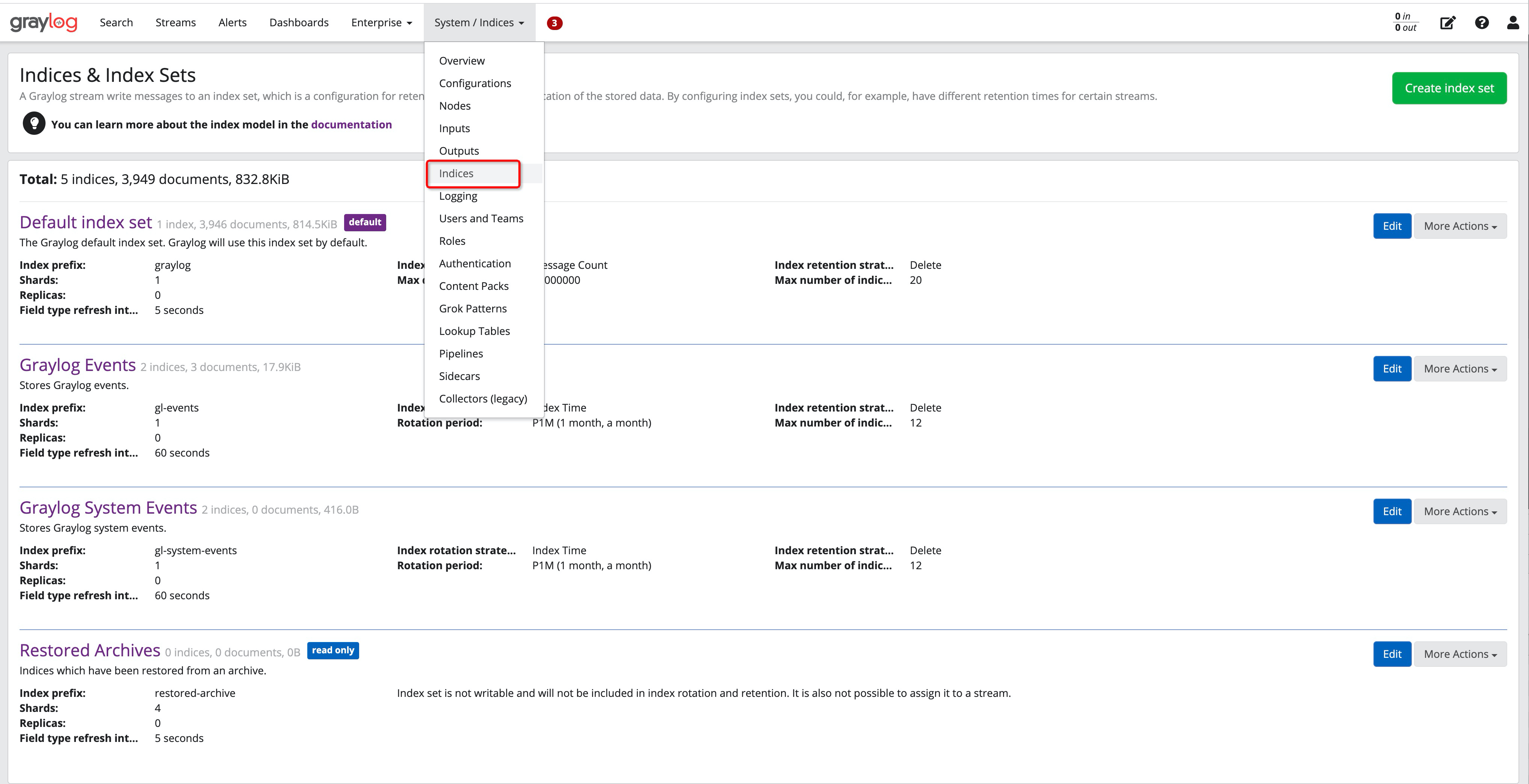Viewport: 1529px width, 784px height.
Task: Click the purple default badge
Action: 364,222
